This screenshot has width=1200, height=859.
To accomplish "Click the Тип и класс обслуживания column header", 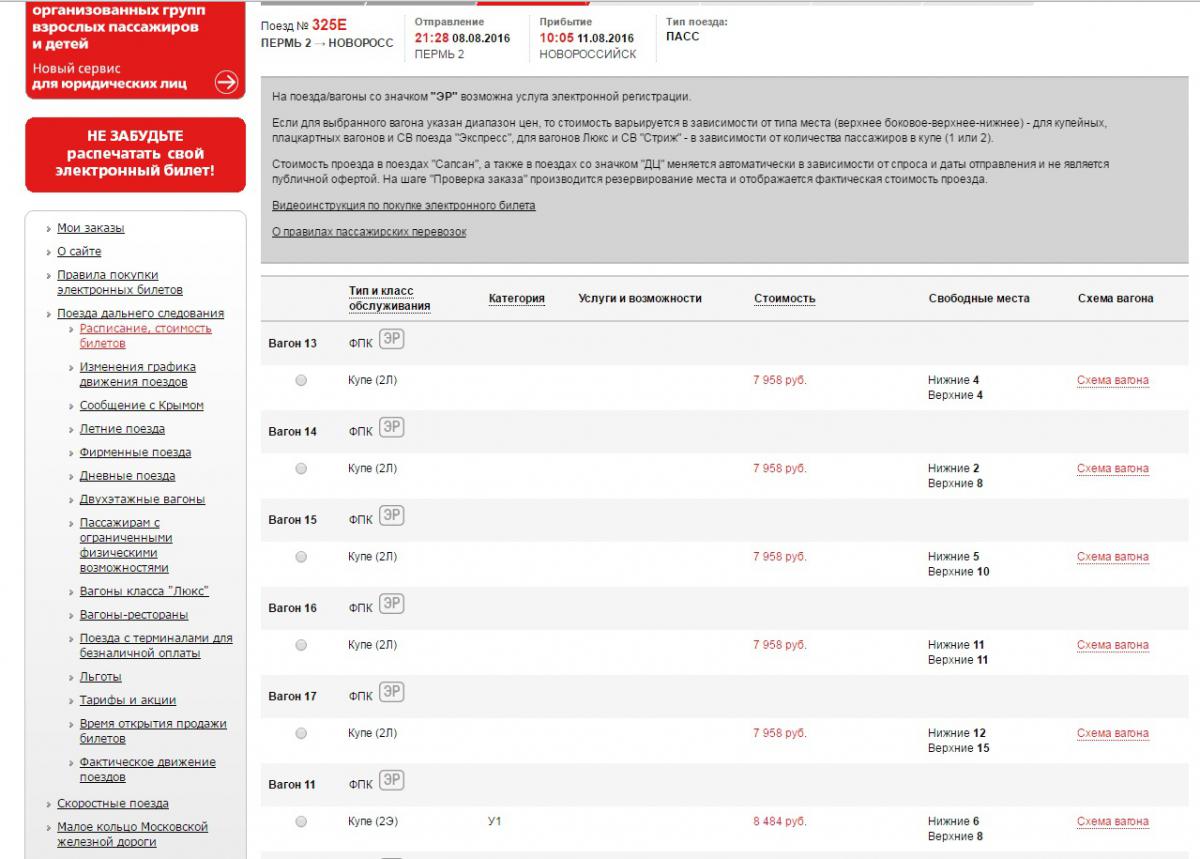I will (x=389, y=299).
